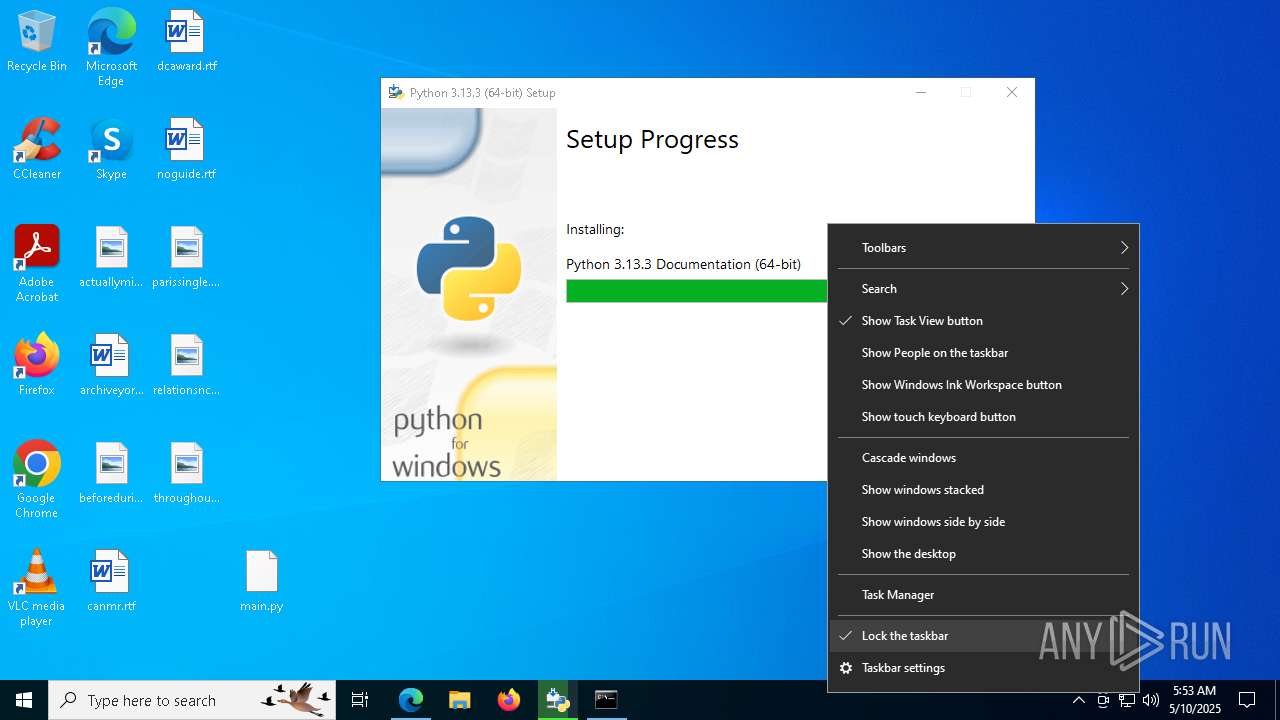Click the Task View taskbar button

pos(360,700)
